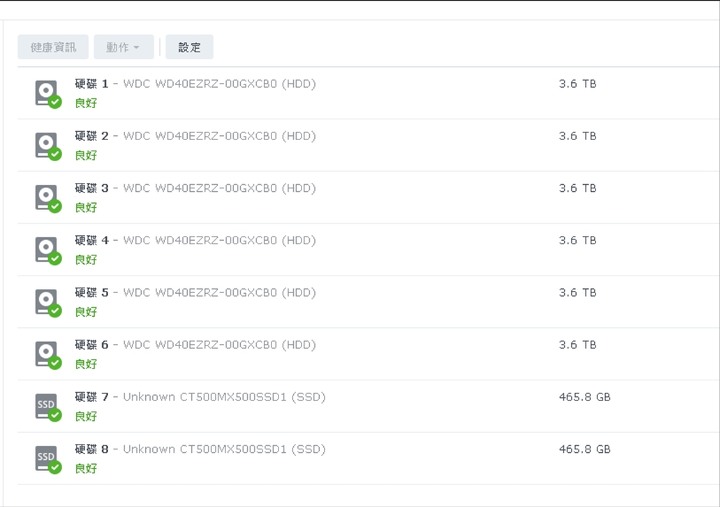Viewport: 720px width, 507px height.
Task: Click the 良好 status of 硬碟 4
Action: [x=86, y=259]
